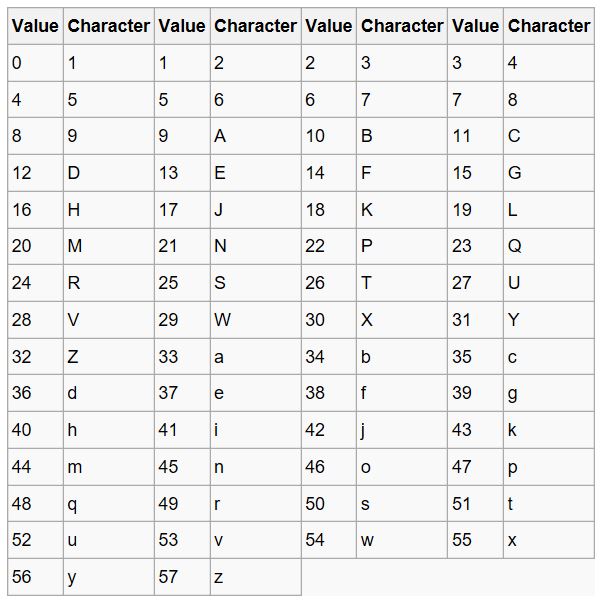Click the lowercase character a cell
Screen dimensions: 606x607
click(255, 356)
